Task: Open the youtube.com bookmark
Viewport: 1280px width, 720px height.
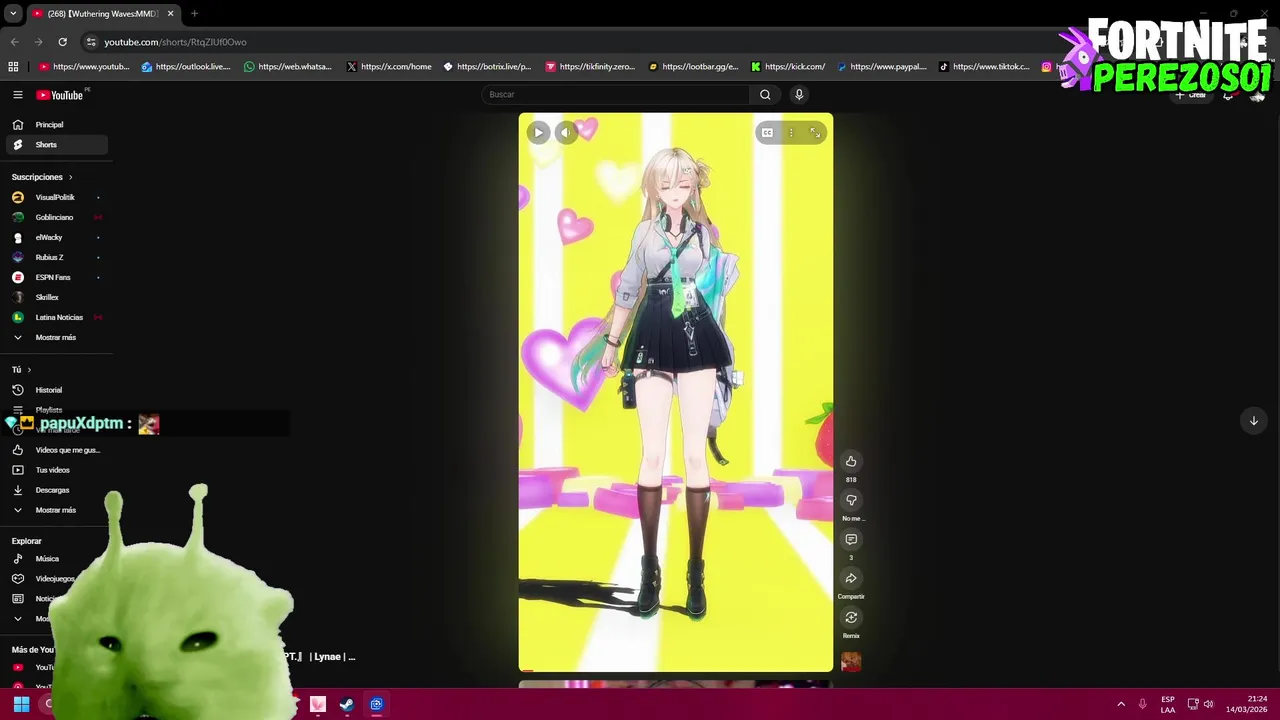Action: [84, 67]
